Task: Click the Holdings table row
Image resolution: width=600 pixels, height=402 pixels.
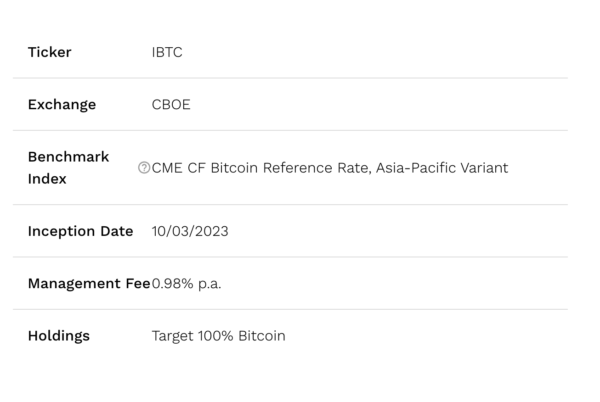Action: click(x=290, y=336)
